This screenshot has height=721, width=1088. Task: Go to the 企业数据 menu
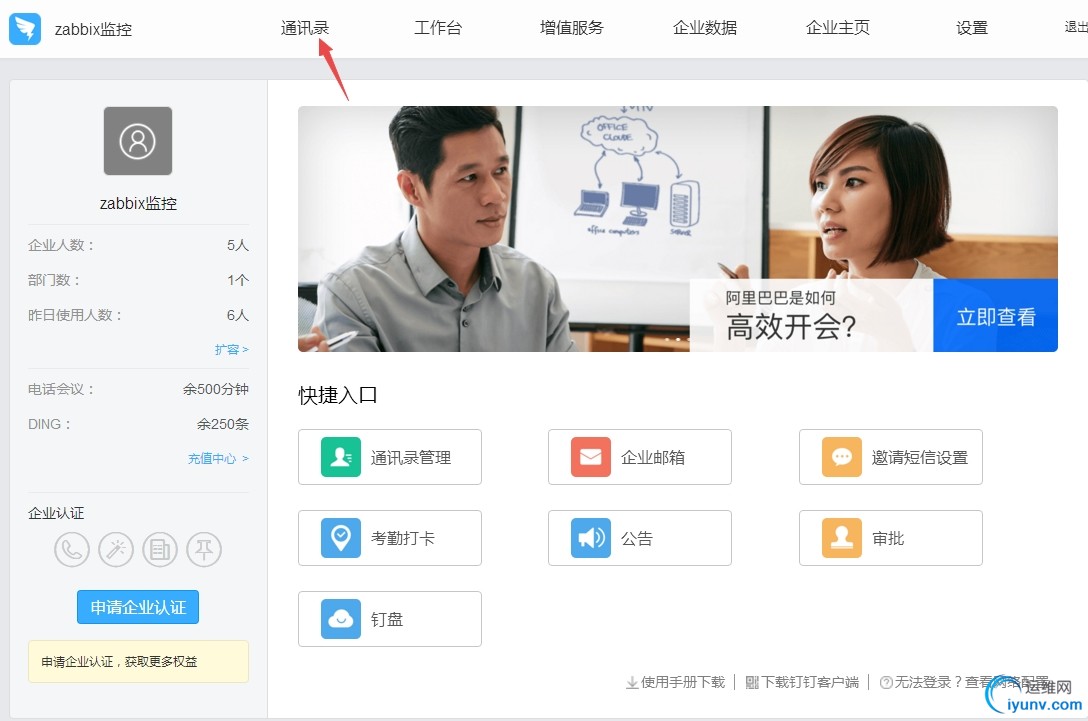coord(705,28)
